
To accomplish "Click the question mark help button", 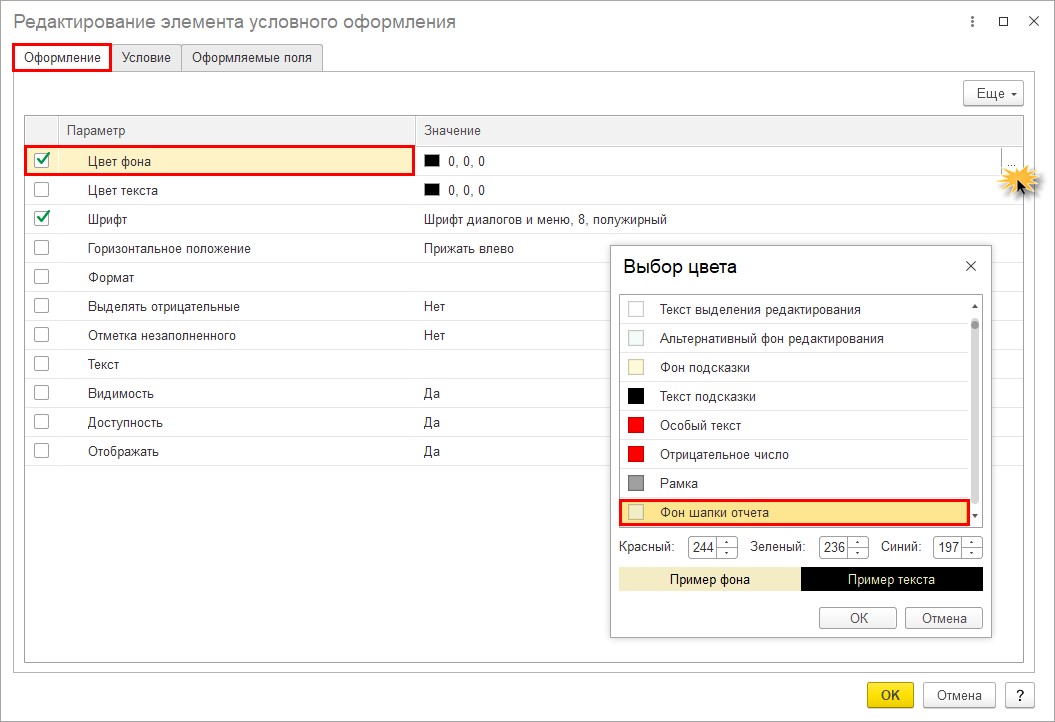I will tap(1019, 695).
